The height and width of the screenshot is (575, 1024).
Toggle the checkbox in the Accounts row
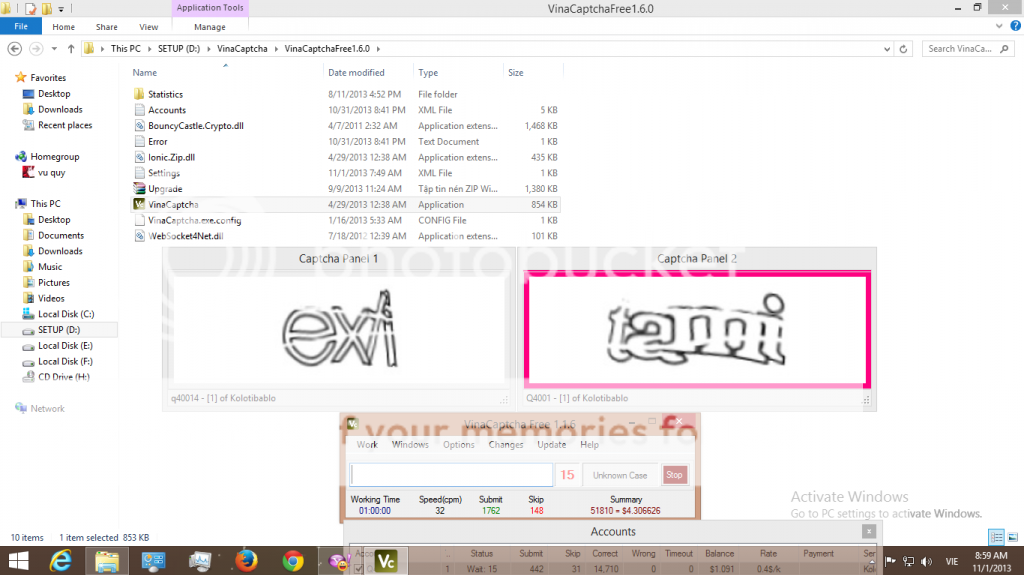(x=358, y=569)
